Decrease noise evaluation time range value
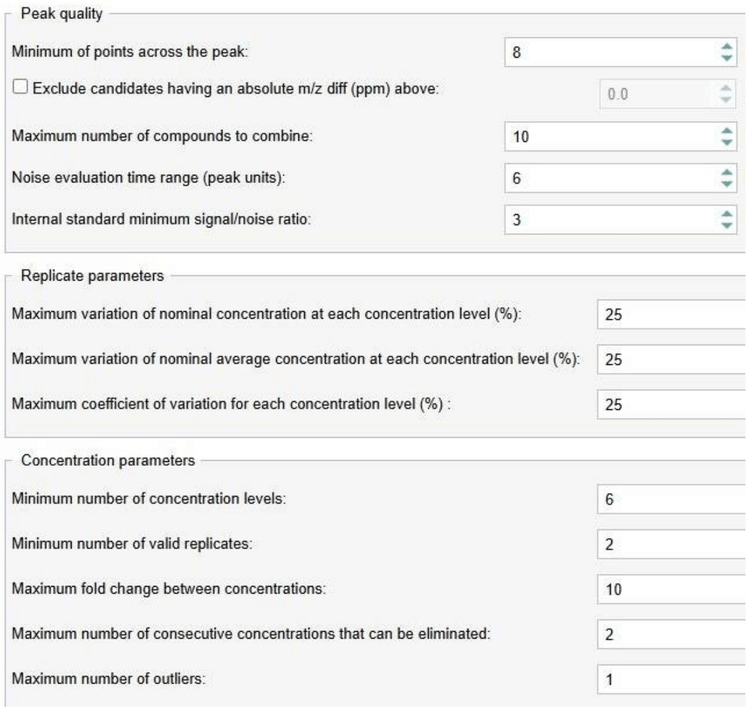Viewport: 750px width, 714px height. click(727, 184)
